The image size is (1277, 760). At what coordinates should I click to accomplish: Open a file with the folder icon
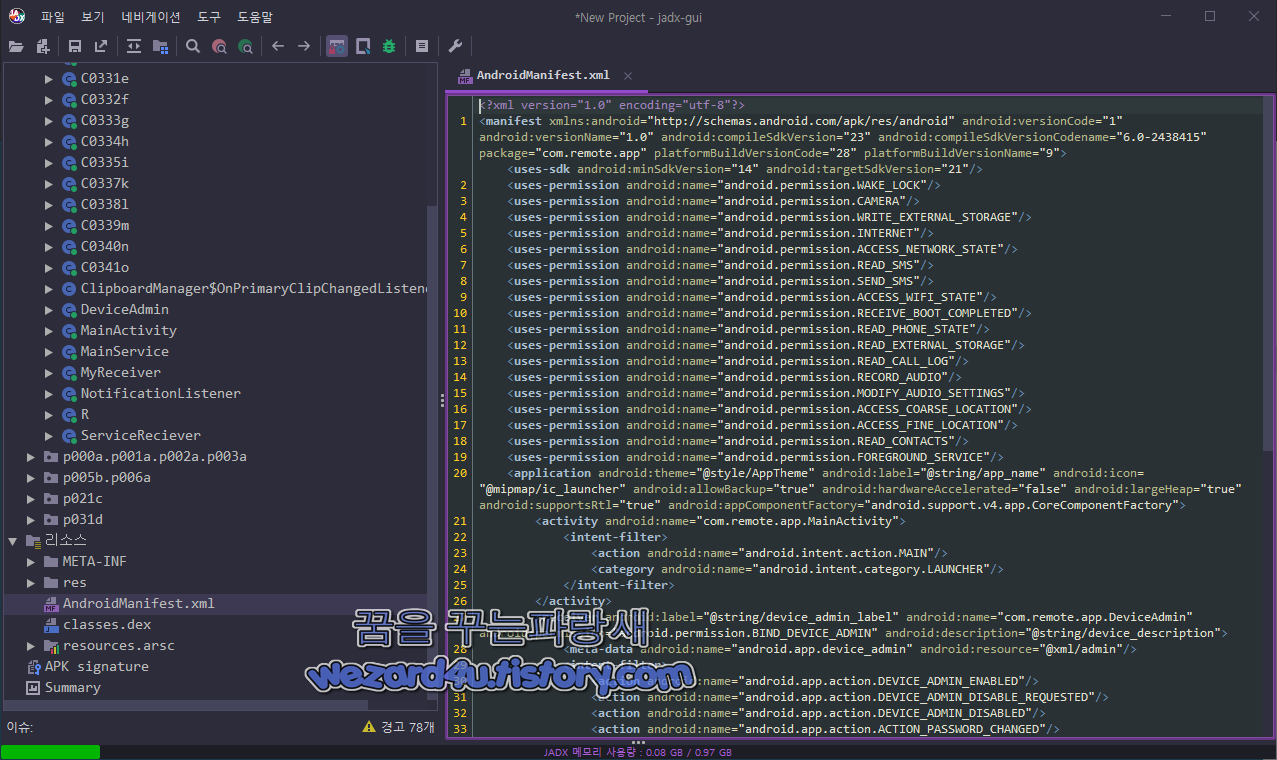tap(16, 46)
